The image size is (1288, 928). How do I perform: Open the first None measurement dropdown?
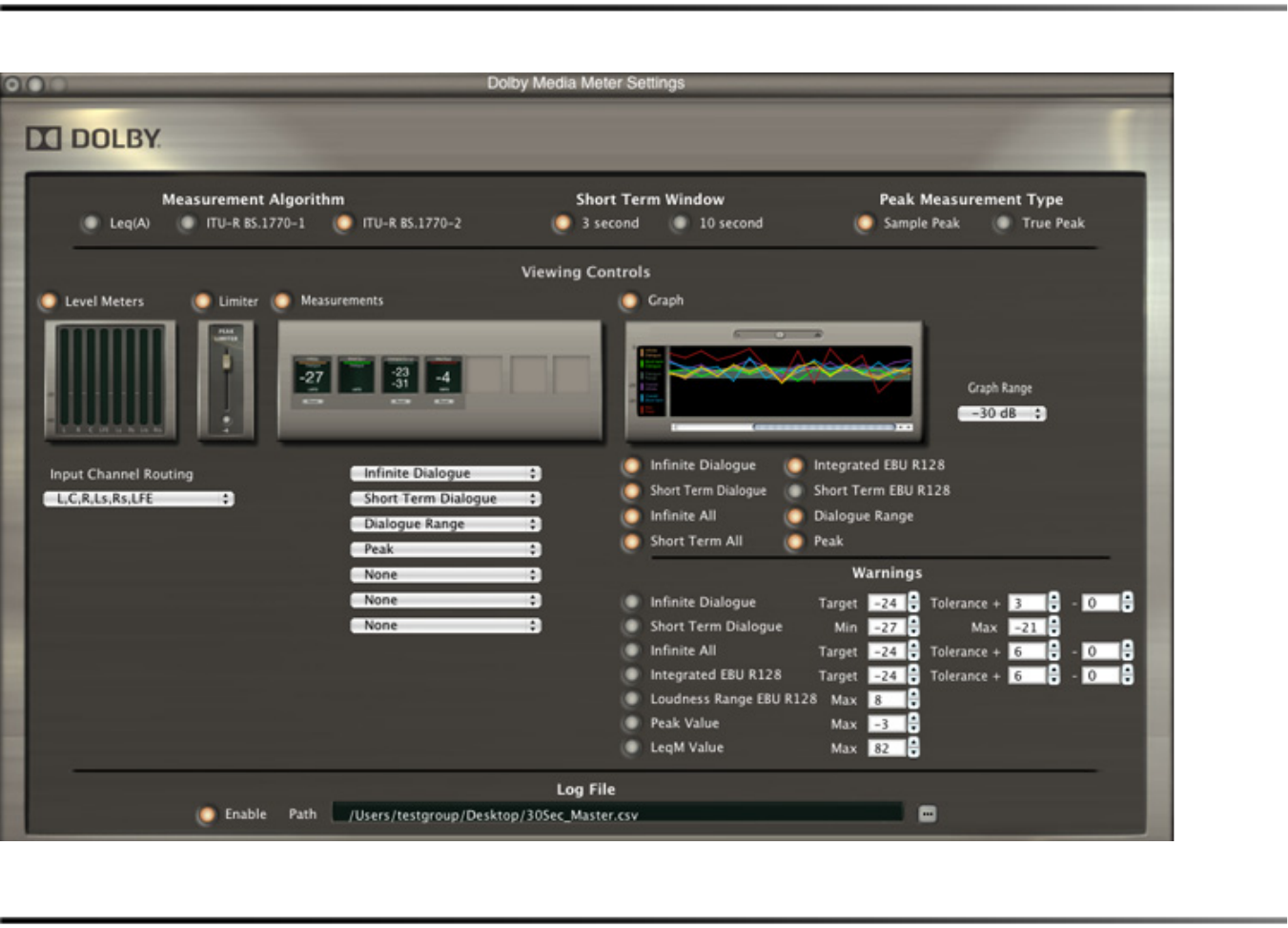click(445, 575)
